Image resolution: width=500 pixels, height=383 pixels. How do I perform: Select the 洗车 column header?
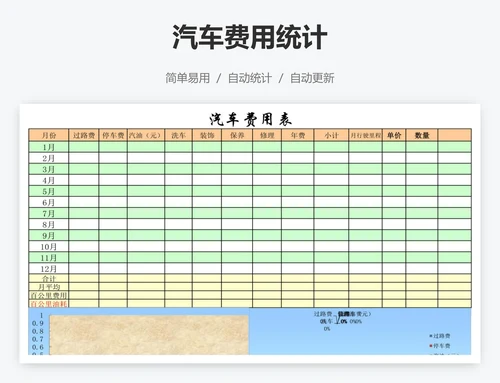178,135
